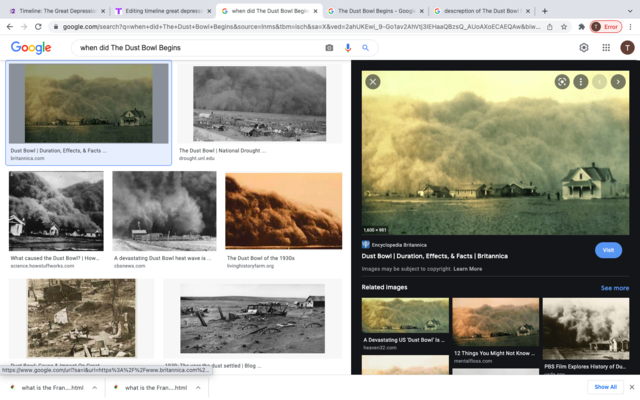Viewport: 640px width, 400px height.
Task: Switch to the Timeline: The Great Depression tab
Action: coord(57,11)
